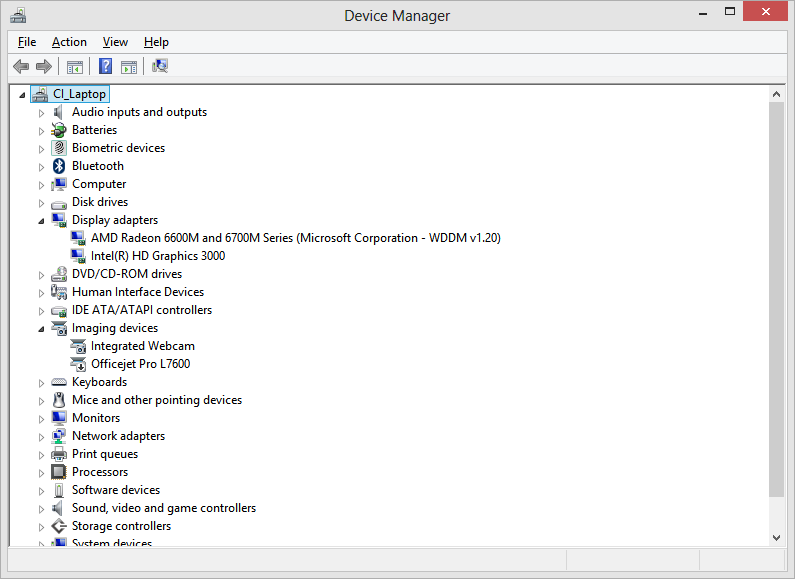Open the Action menu
Viewport: 795px width, 579px height.
coord(69,42)
